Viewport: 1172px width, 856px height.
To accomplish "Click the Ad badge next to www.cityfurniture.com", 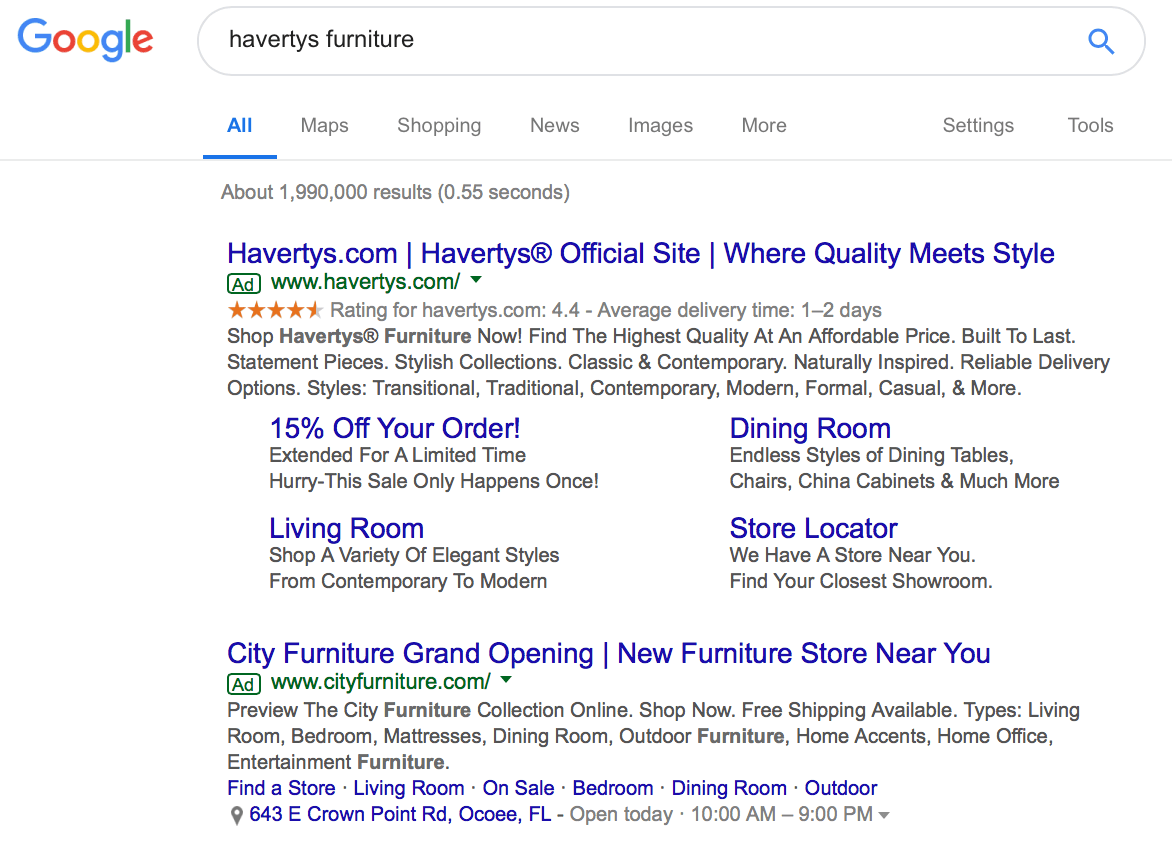I will [x=244, y=684].
